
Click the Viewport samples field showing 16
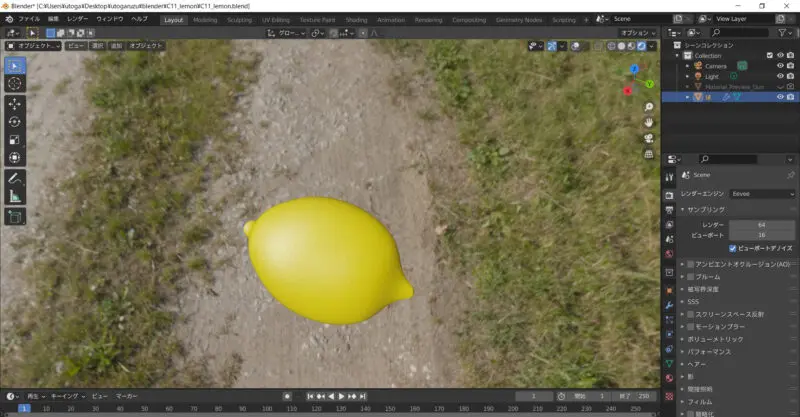pos(762,235)
